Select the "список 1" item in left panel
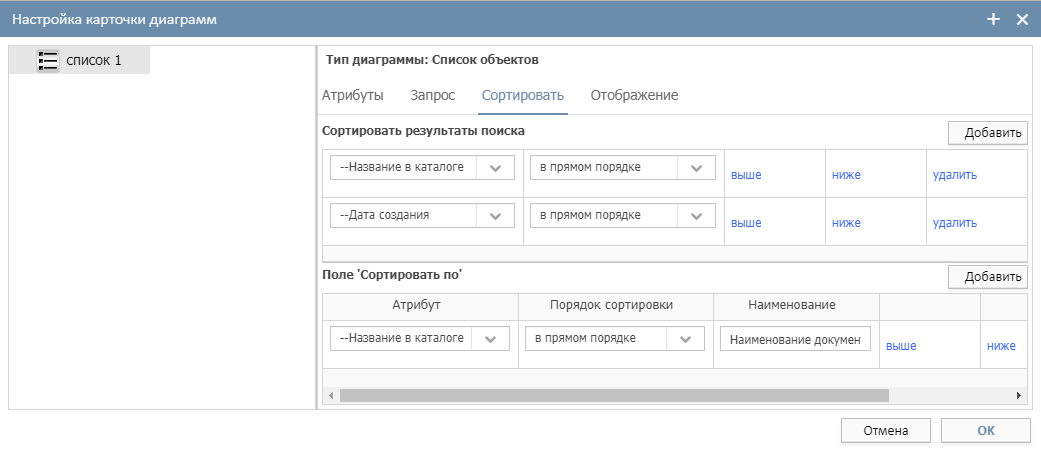This screenshot has height=450, width=1041. coord(93,61)
